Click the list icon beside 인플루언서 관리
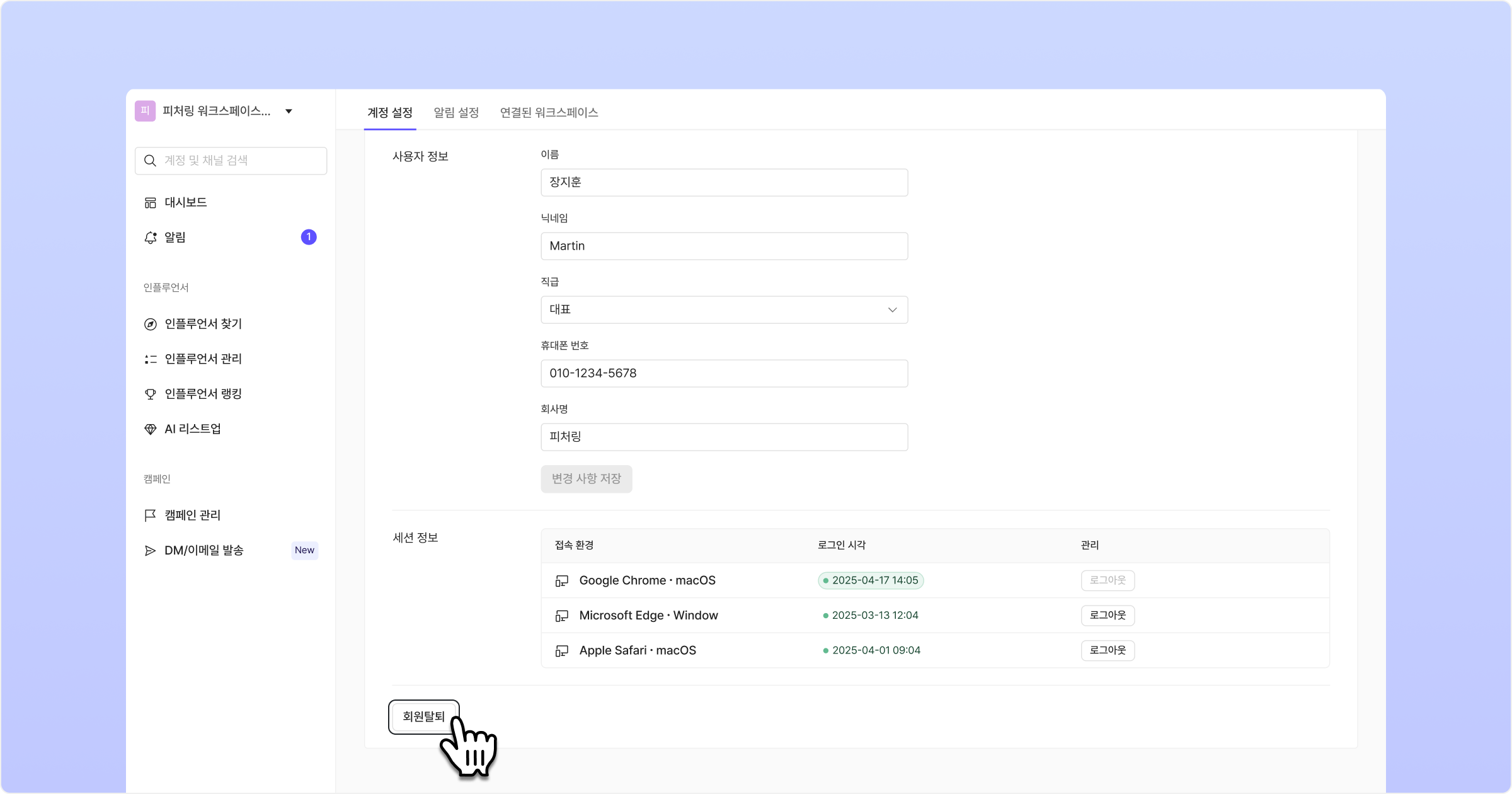Image resolution: width=1512 pixels, height=794 pixels. [x=150, y=359]
